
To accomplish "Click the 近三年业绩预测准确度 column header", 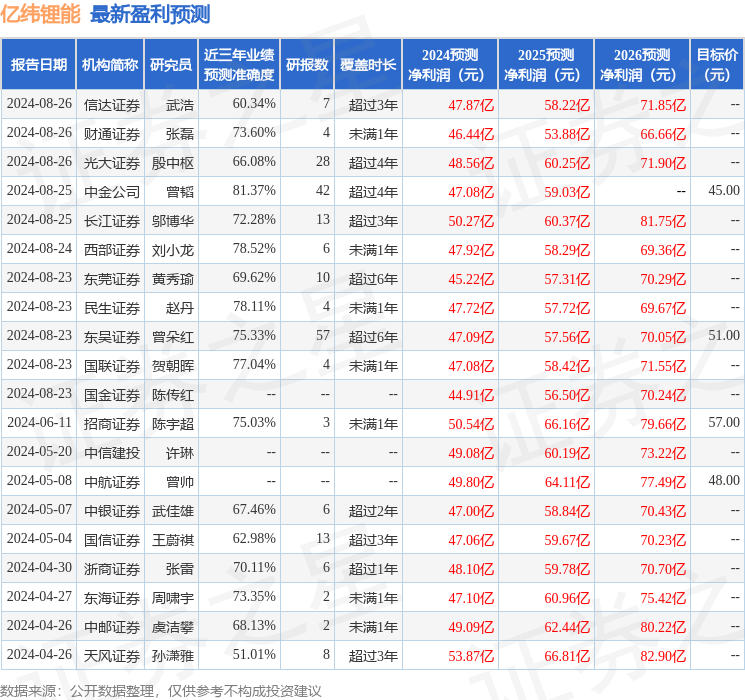I will (x=239, y=65).
